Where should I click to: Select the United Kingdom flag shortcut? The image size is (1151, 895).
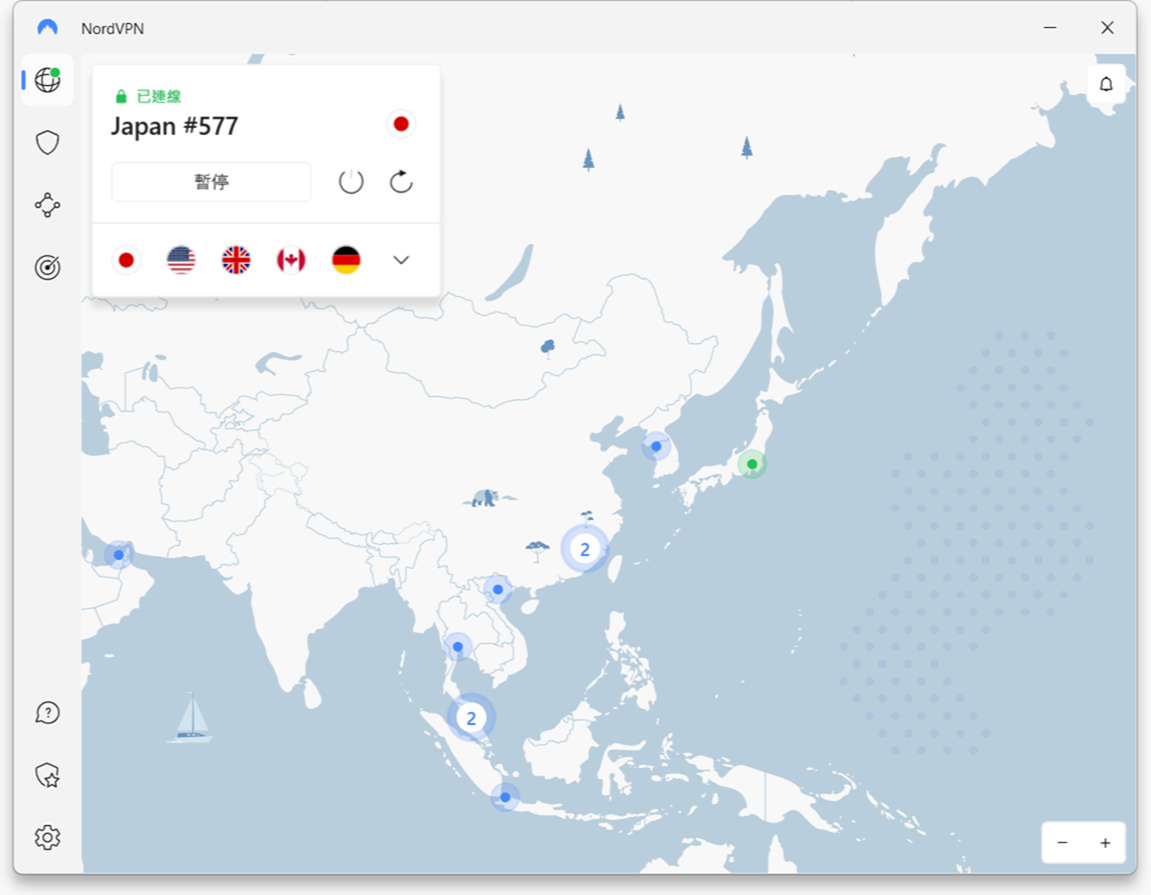[236, 260]
